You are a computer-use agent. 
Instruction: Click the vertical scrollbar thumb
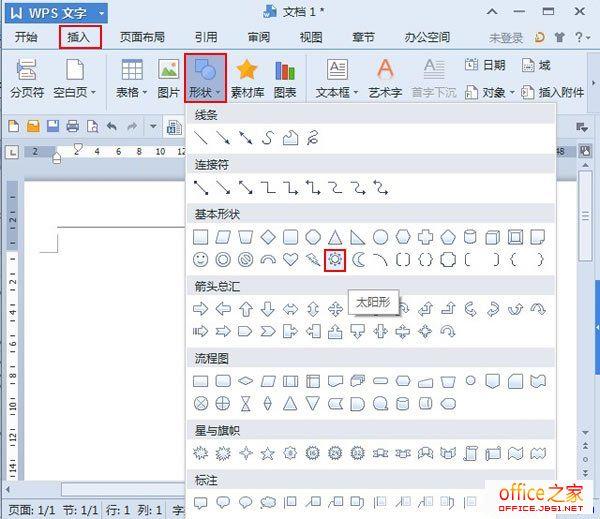coord(585,216)
